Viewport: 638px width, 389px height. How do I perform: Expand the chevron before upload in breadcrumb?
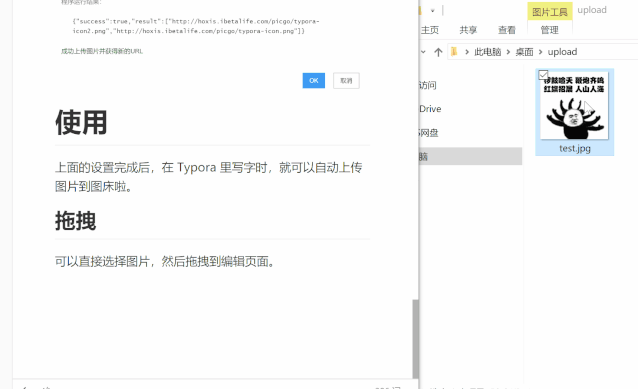tap(540, 52)
